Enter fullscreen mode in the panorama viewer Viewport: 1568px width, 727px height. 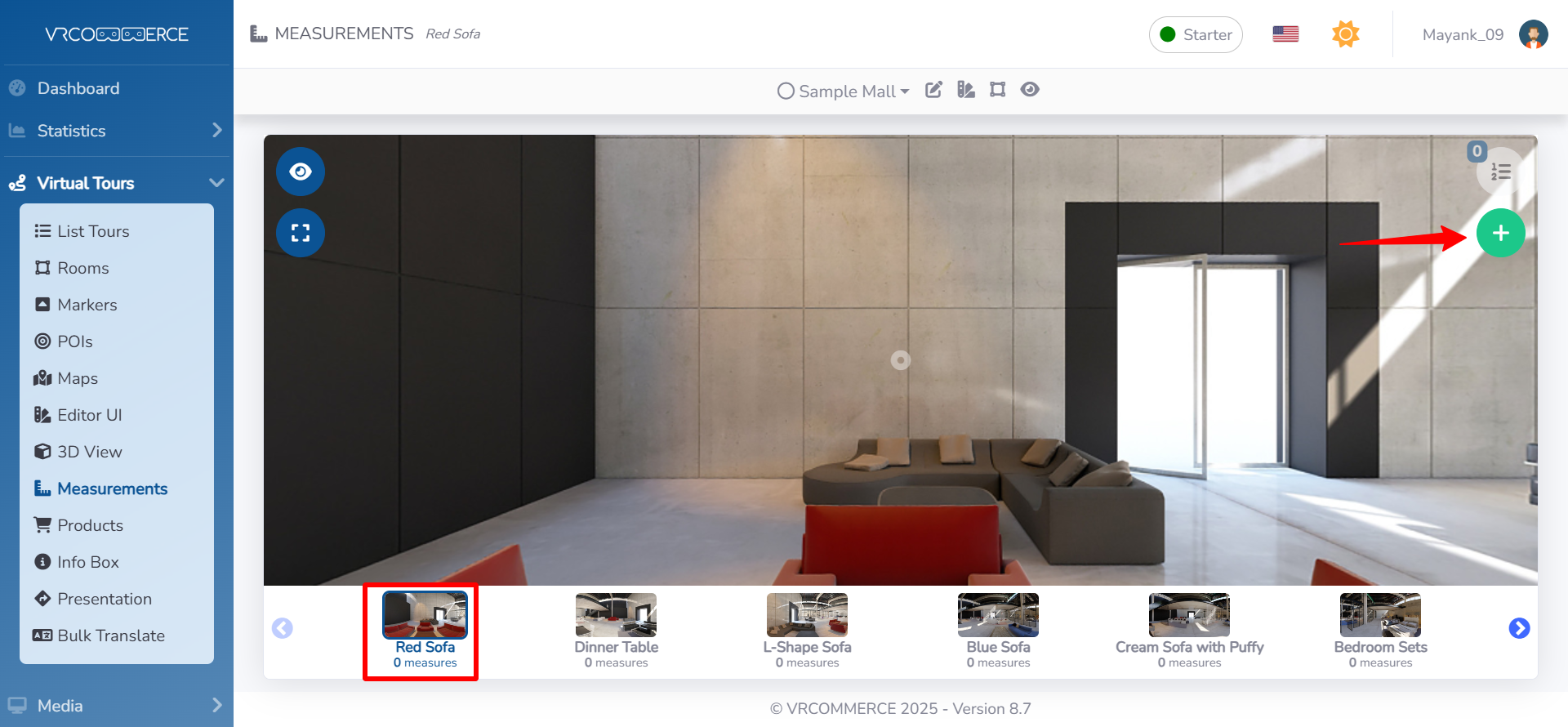301,234
